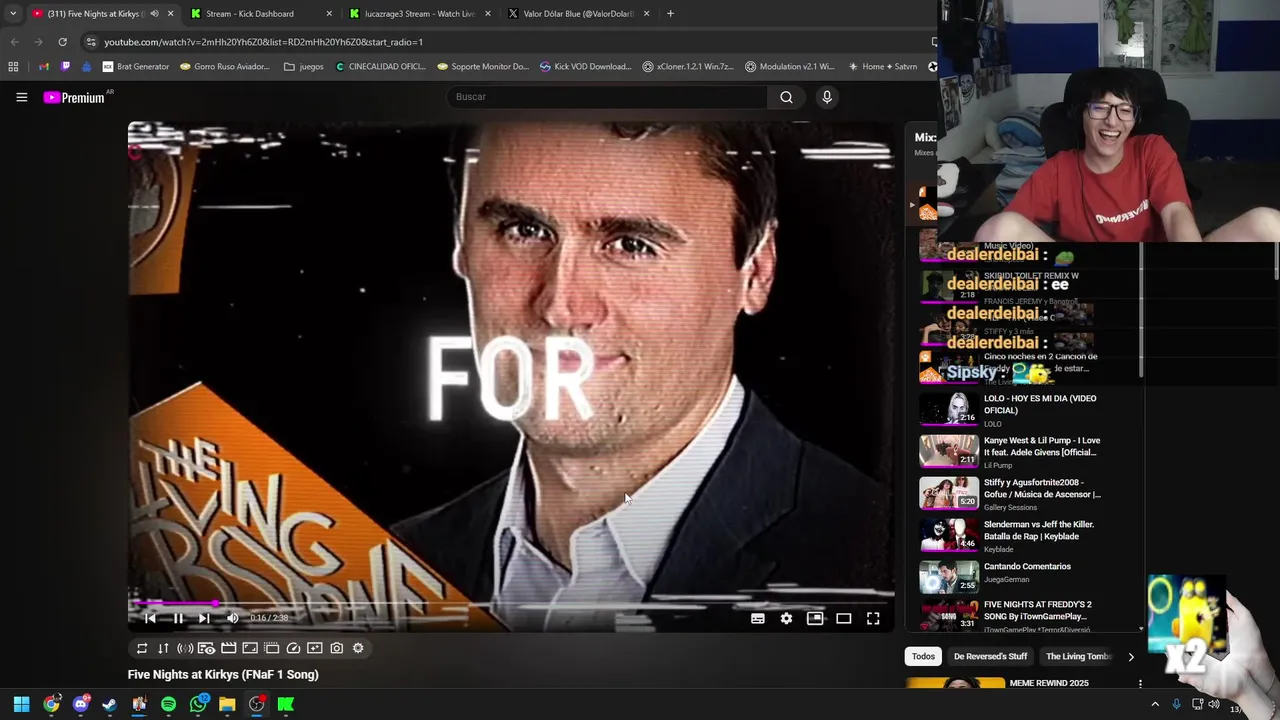Viewport: 1280px width, 720px height.
Task: Open the Gorro Ruso Aviador bookmark
Action: (x=225, y=67)
